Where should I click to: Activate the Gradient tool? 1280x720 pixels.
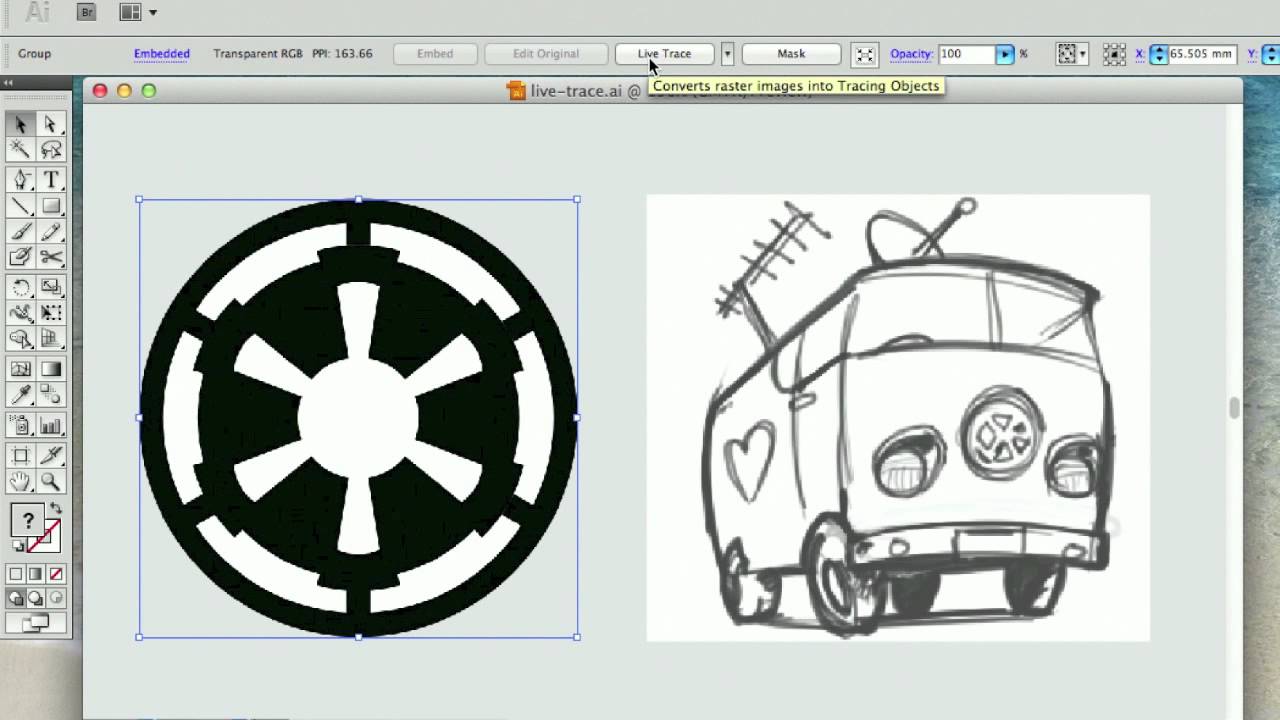[x=48, y=368]
